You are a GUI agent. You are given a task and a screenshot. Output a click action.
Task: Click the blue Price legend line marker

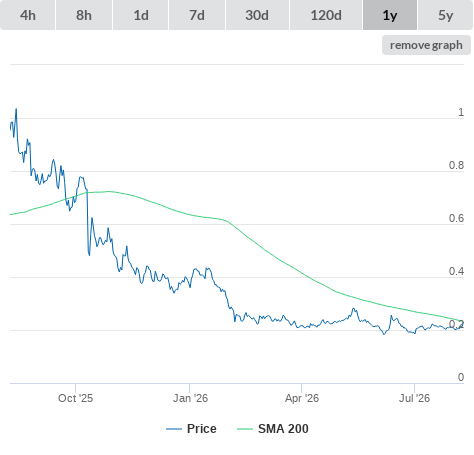coord(174,429)
